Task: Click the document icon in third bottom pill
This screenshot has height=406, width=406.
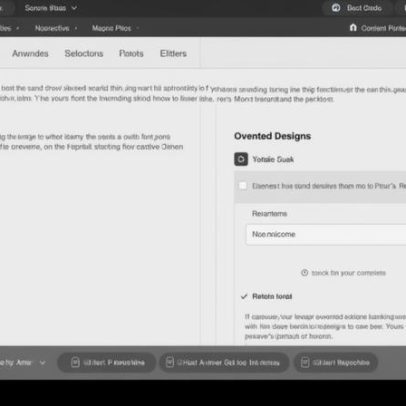Action: [305, 362]
